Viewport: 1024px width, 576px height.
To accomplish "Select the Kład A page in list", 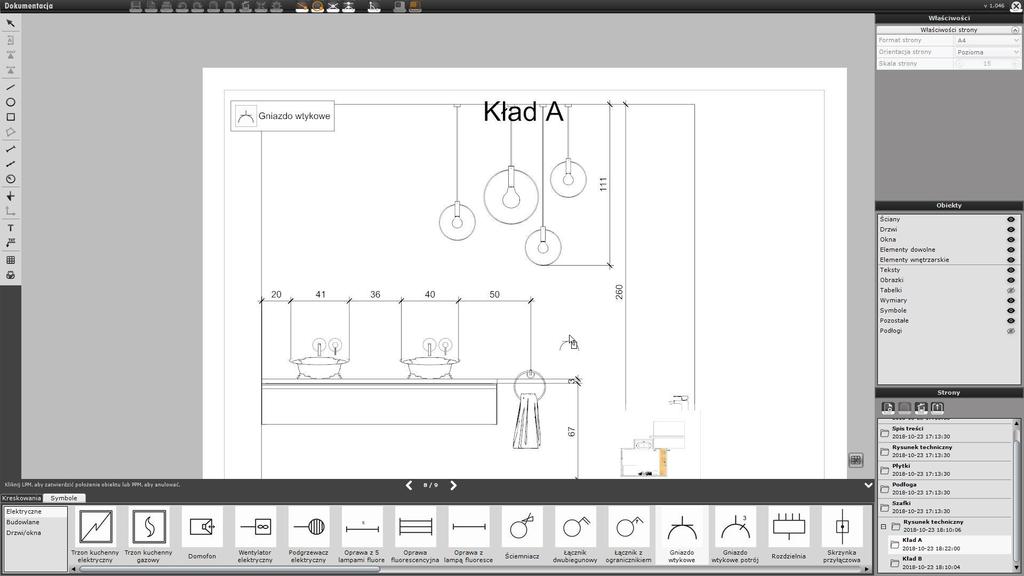I will pos(950,545).
